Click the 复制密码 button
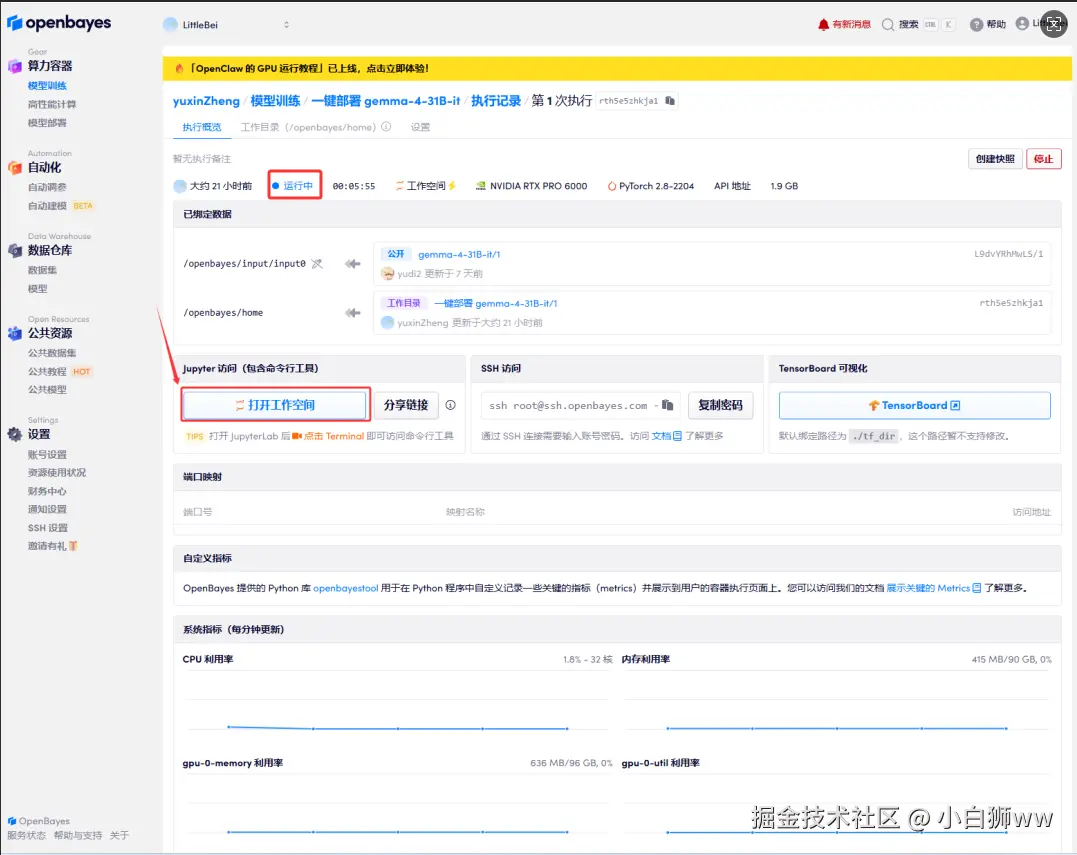 point(720,405)
